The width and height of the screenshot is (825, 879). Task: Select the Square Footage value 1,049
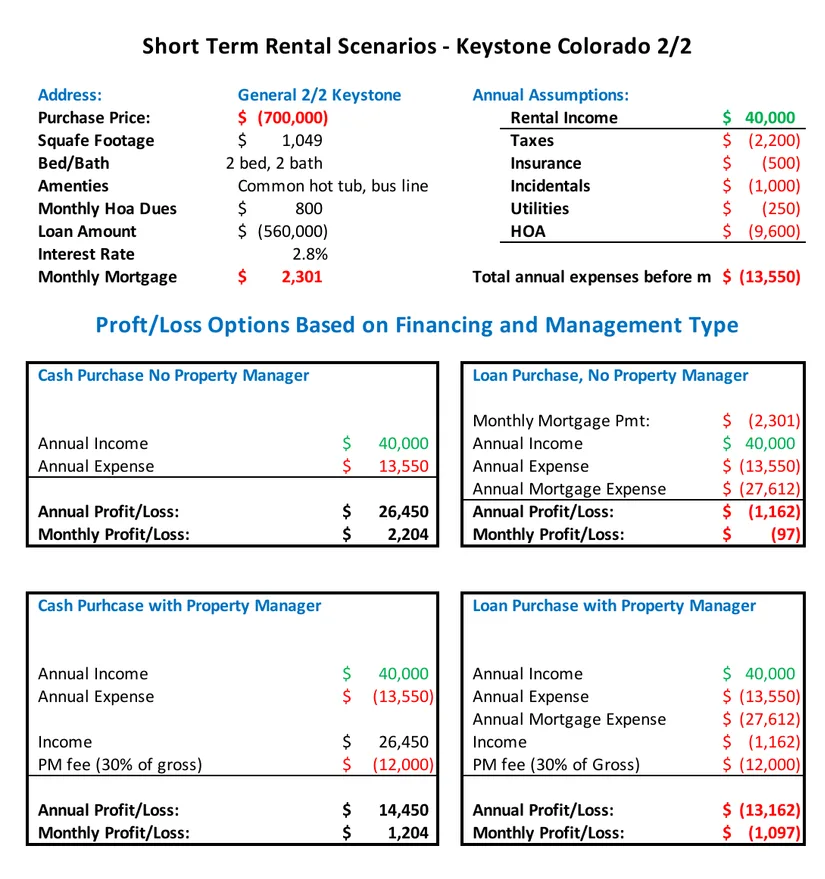point(302,140)
